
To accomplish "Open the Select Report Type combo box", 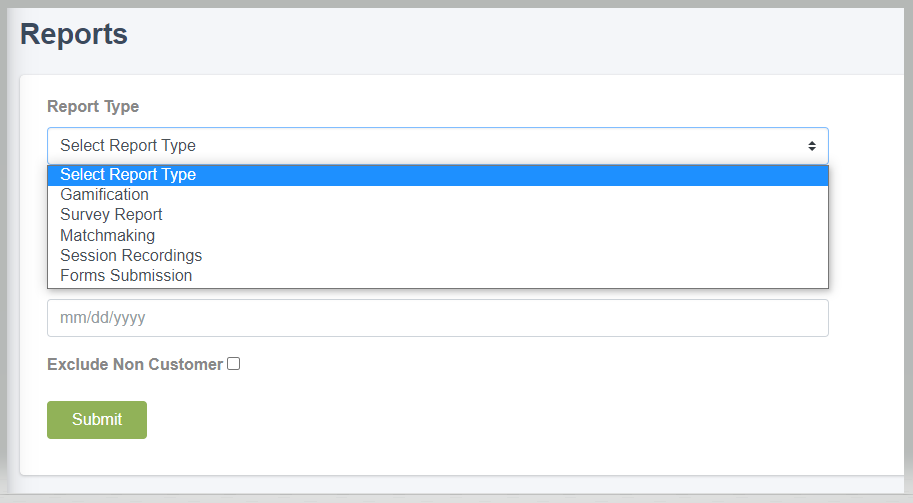I will tap(438, 146).
